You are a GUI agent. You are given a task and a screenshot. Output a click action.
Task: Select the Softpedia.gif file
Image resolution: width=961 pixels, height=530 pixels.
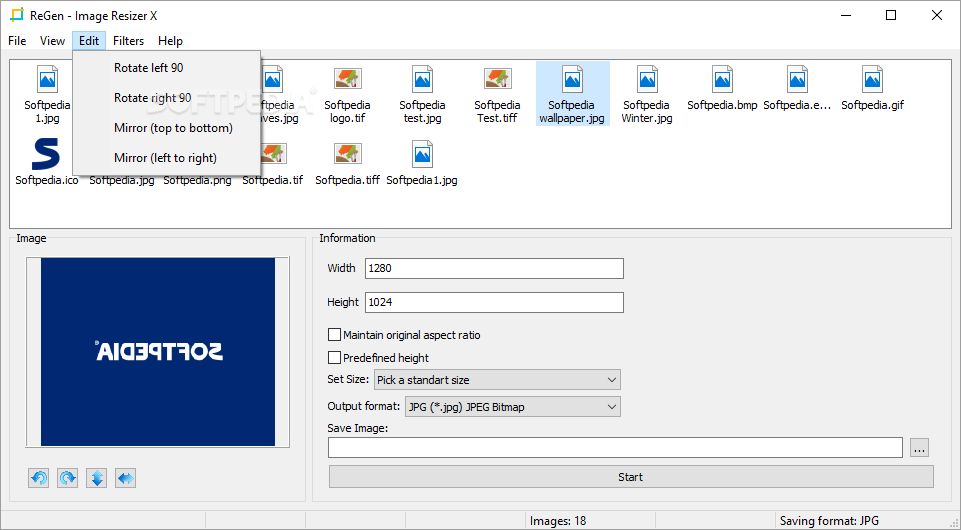(x=873, y=88)
